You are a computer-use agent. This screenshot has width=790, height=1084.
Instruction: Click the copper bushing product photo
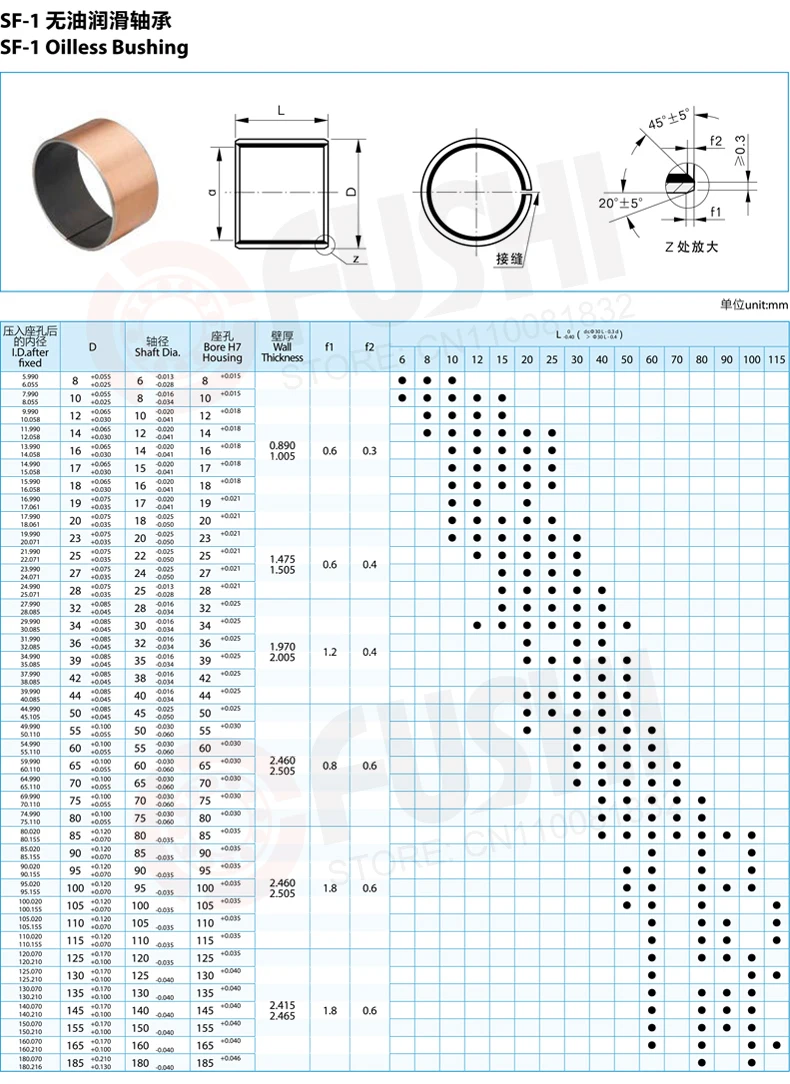96,183
